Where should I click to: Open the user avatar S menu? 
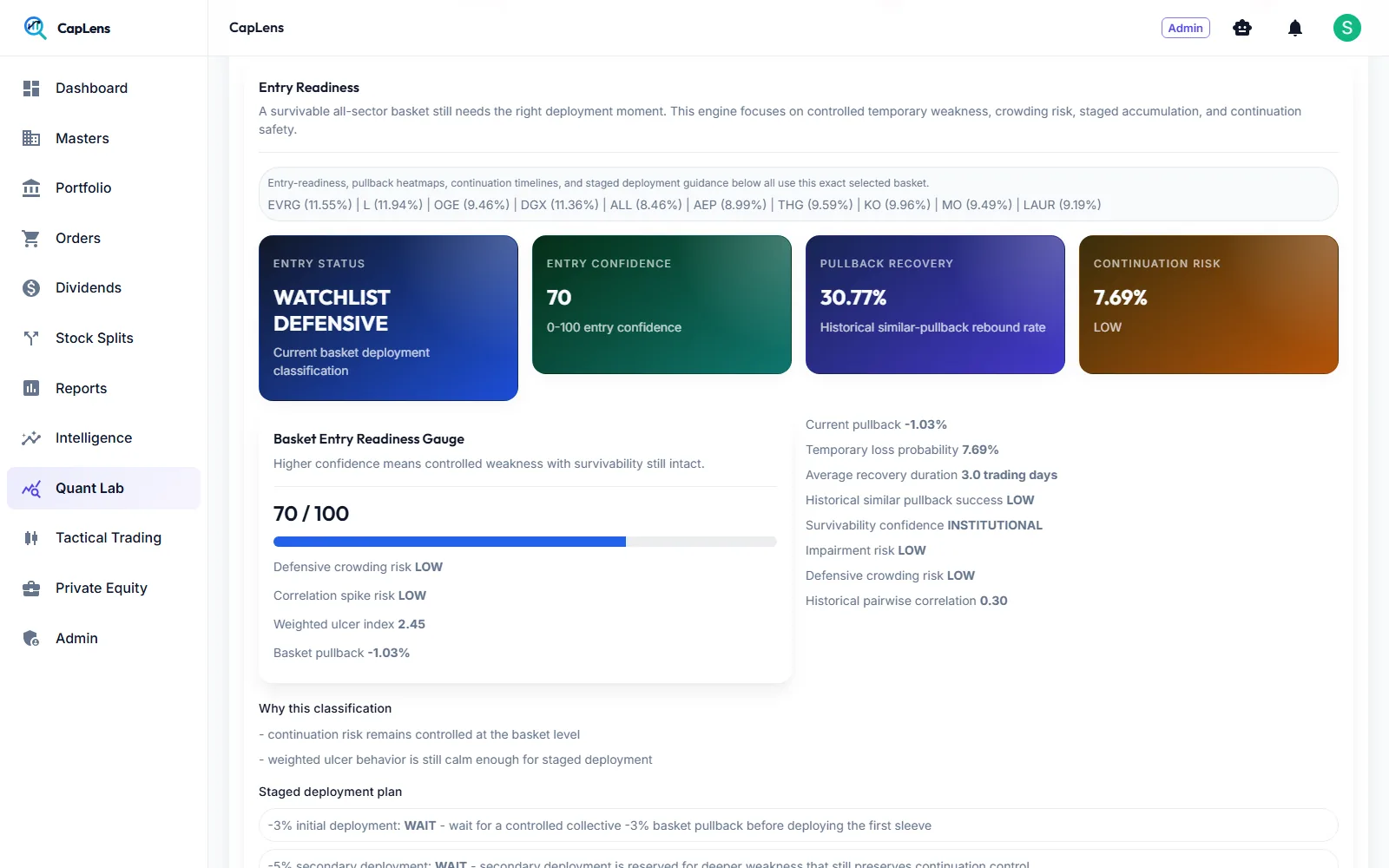[1347, 28]
